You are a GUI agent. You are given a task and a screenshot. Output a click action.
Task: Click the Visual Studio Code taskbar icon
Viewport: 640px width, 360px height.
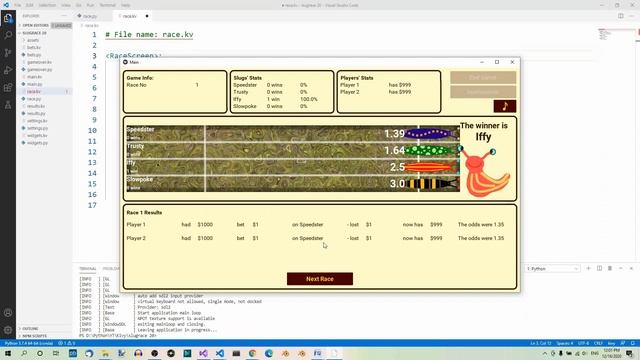pos(220,353)
